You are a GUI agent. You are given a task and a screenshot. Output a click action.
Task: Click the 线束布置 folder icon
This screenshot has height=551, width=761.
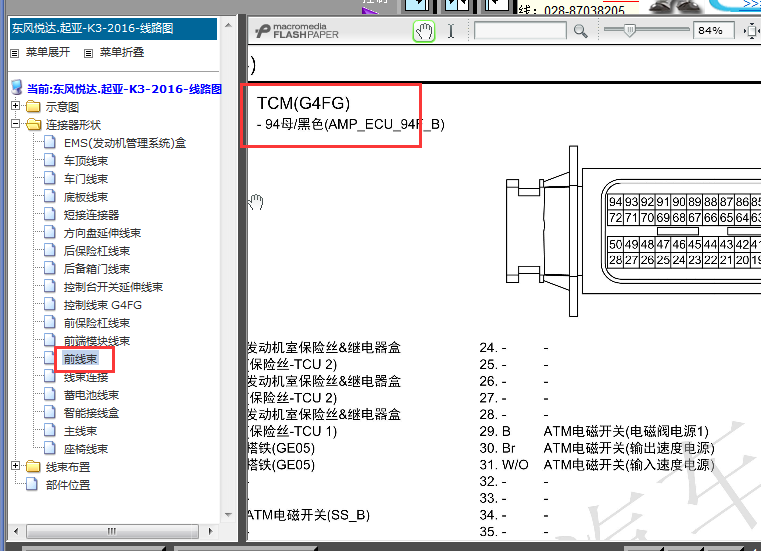[x=33, y=467]
